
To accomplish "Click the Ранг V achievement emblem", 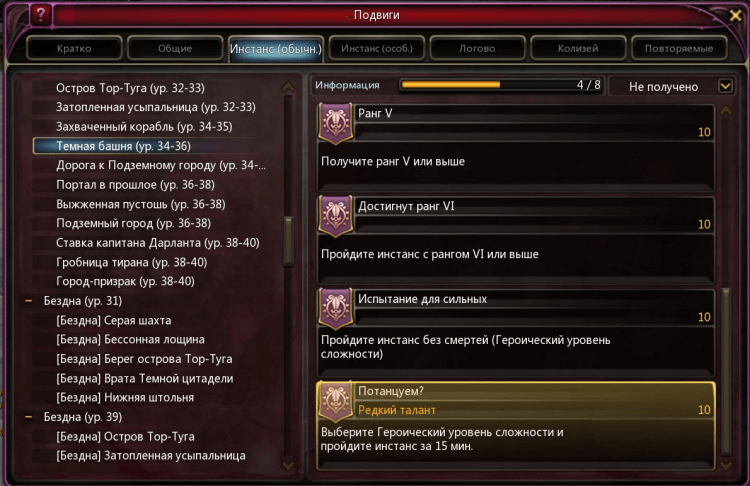I will click(336, 123).
